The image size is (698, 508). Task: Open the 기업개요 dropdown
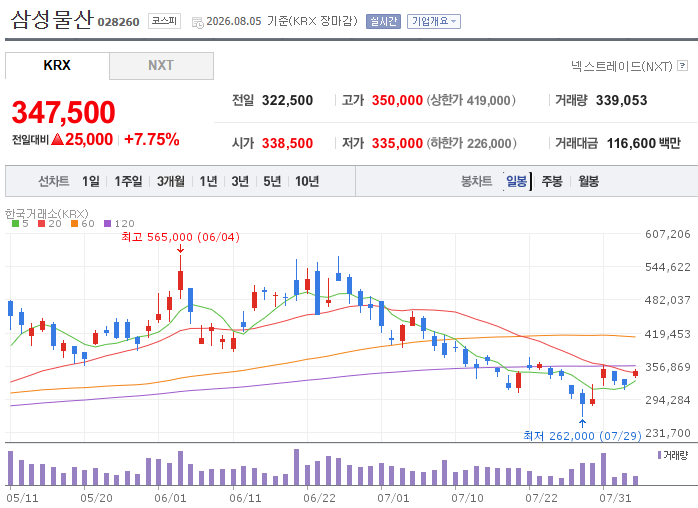[x=434, y=21]
